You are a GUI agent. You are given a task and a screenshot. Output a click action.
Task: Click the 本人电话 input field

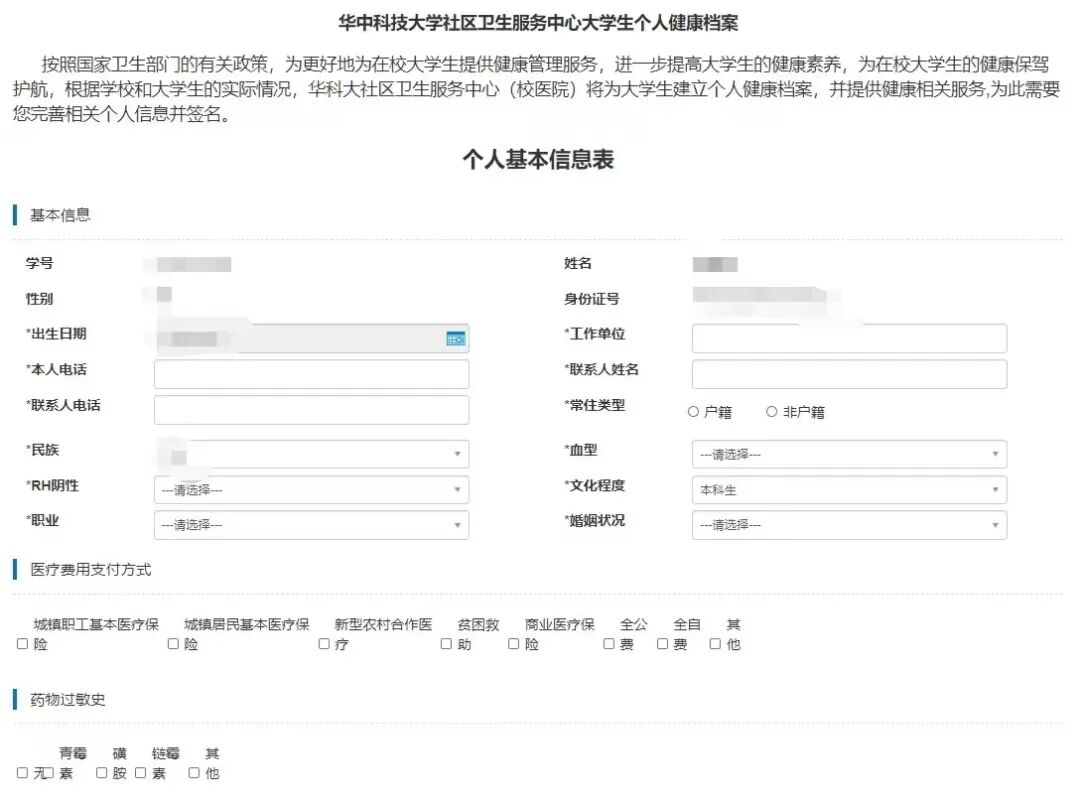(x=311, y=373)
